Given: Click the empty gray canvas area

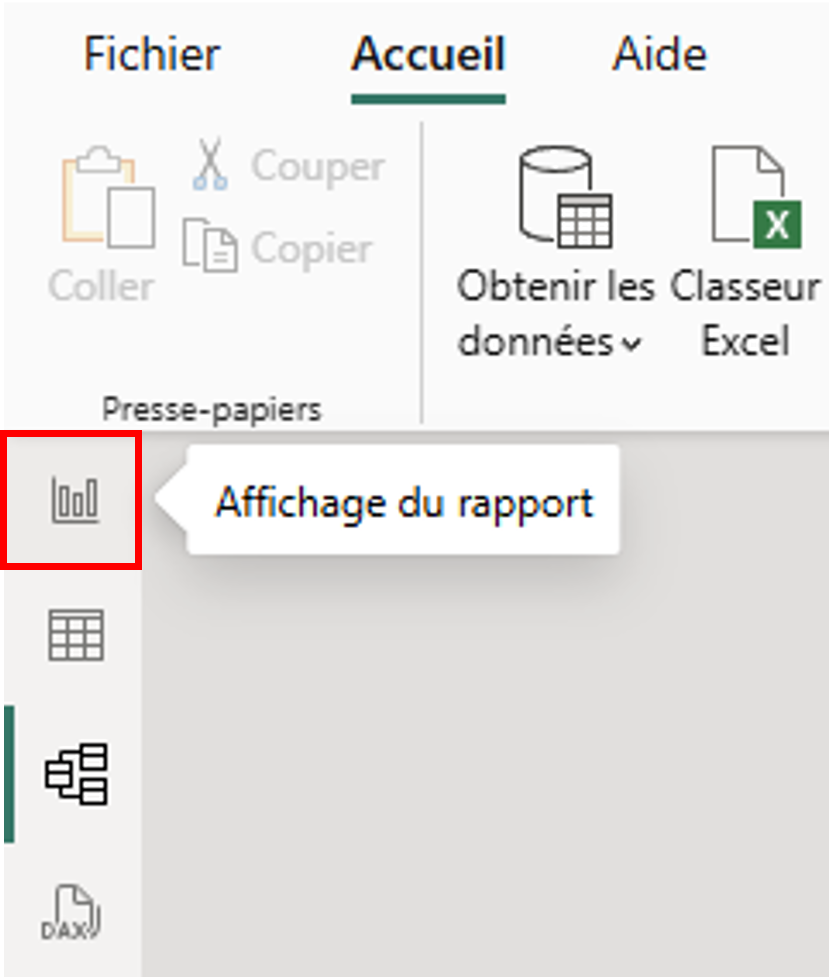Looking at the screenshot, I should pyautogui.click(x=480, y=760).
